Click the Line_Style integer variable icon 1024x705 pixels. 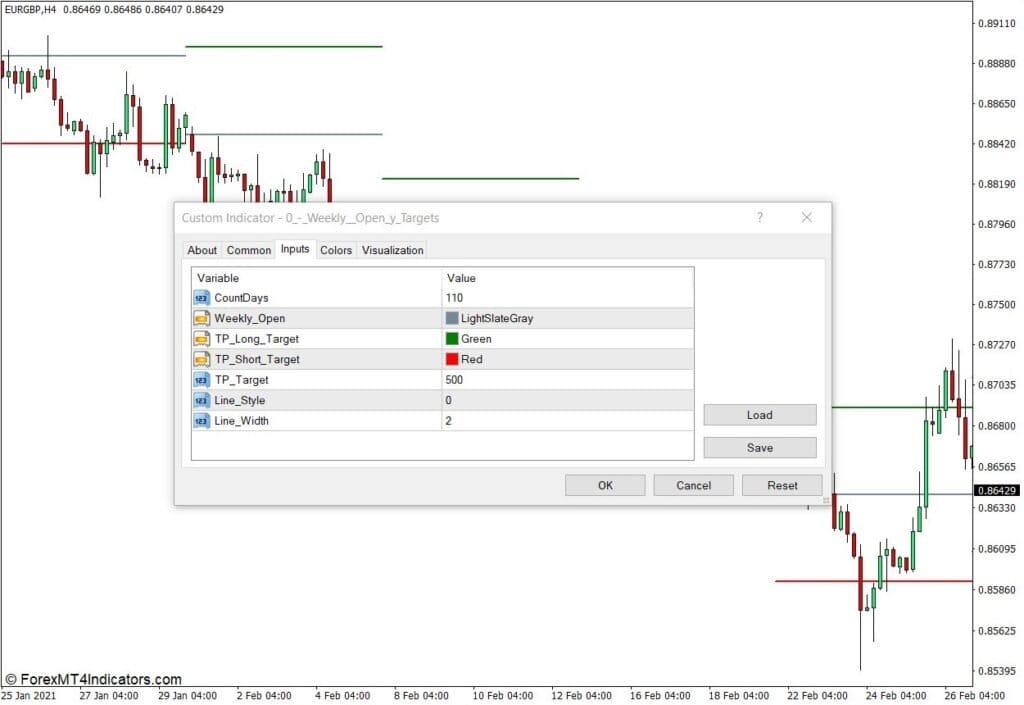202,400
